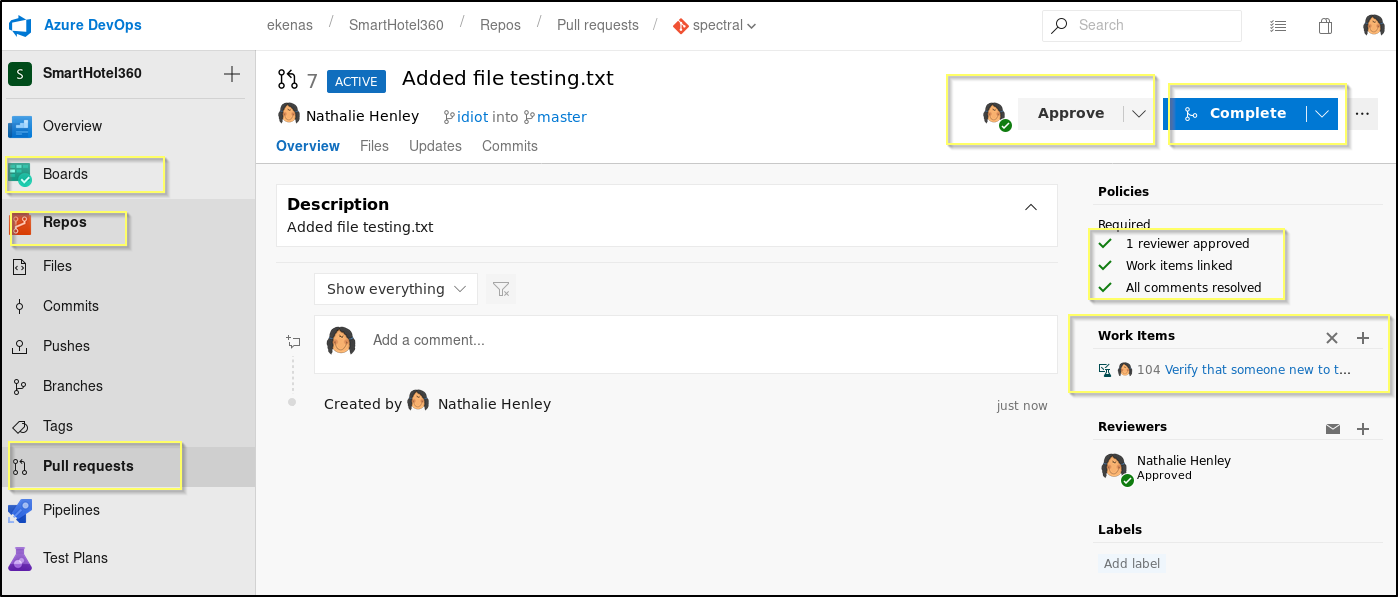Click the Pull requests breadcrumb link
Viewport: 1398px width, 597px height.
[x=598, y=25]
